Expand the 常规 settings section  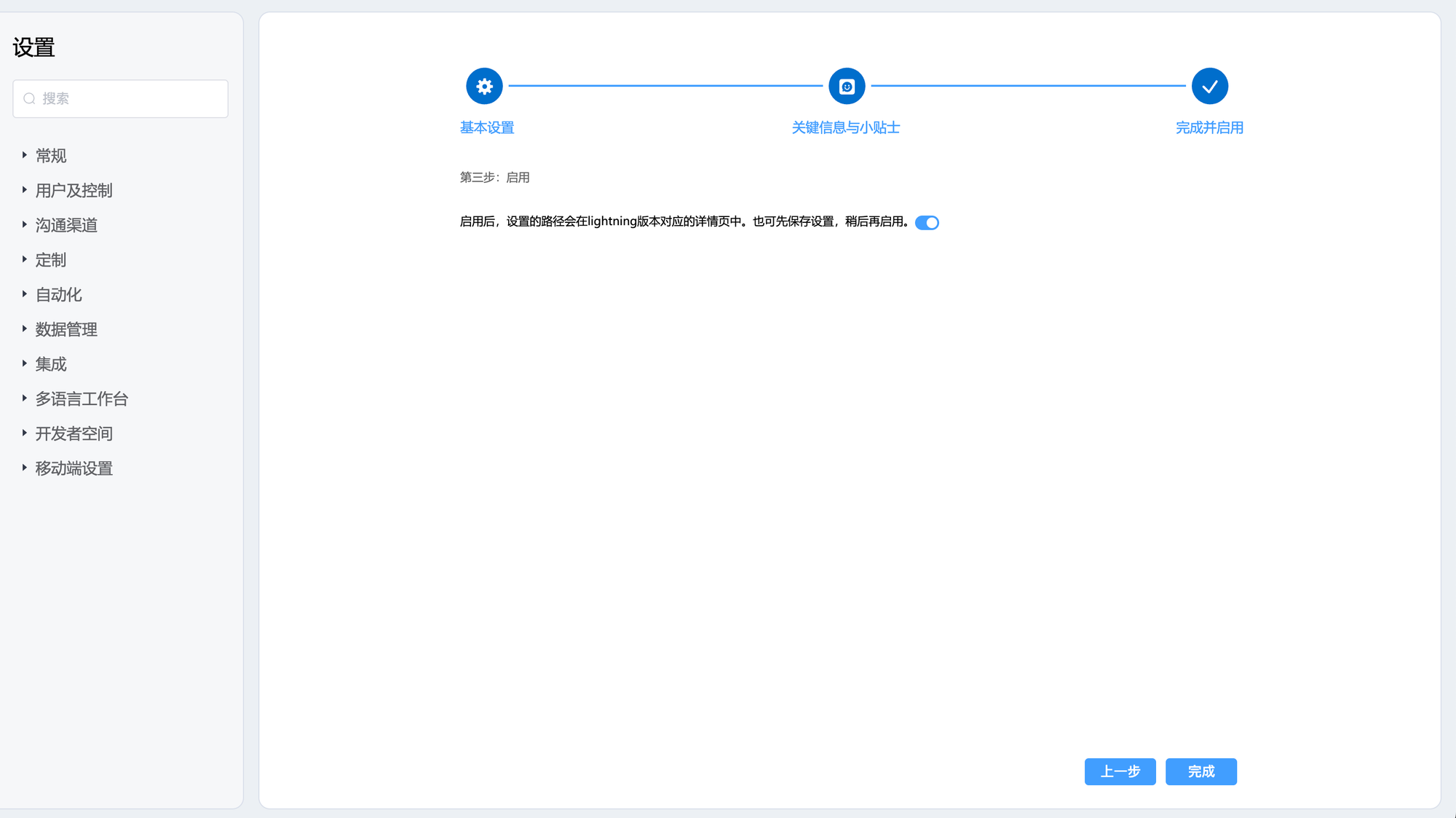tap(50, 156)
